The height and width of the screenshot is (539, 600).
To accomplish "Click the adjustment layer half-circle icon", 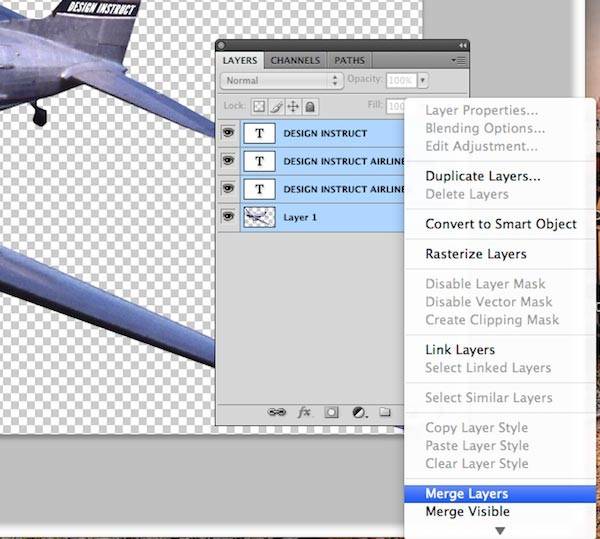I will (x=359, y=411).
